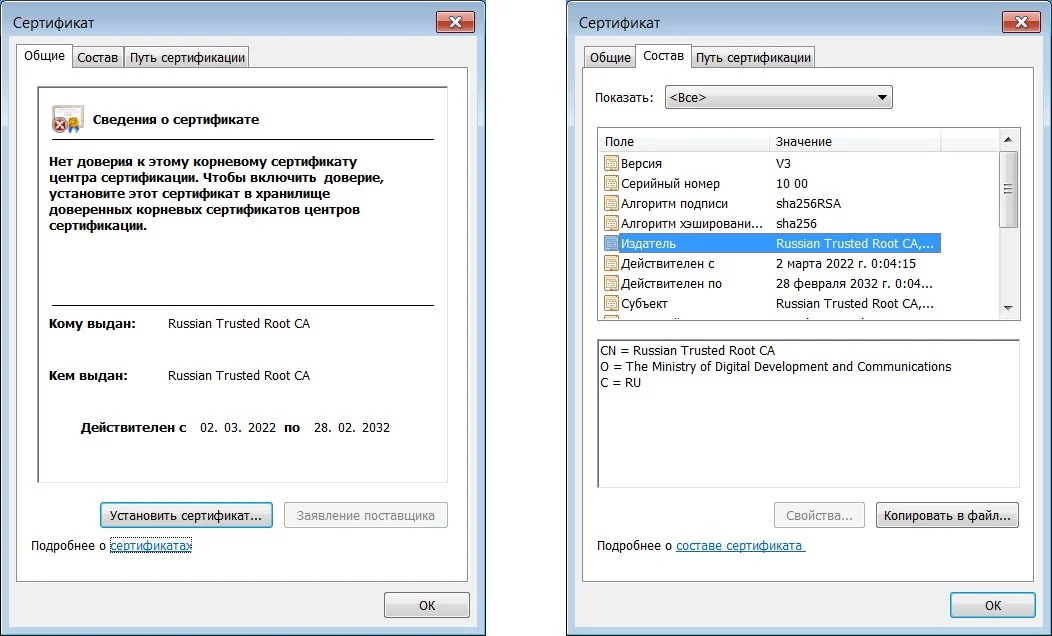1052x636 pixels.
Task: Click the C = RU line
Action: (621, 382)
